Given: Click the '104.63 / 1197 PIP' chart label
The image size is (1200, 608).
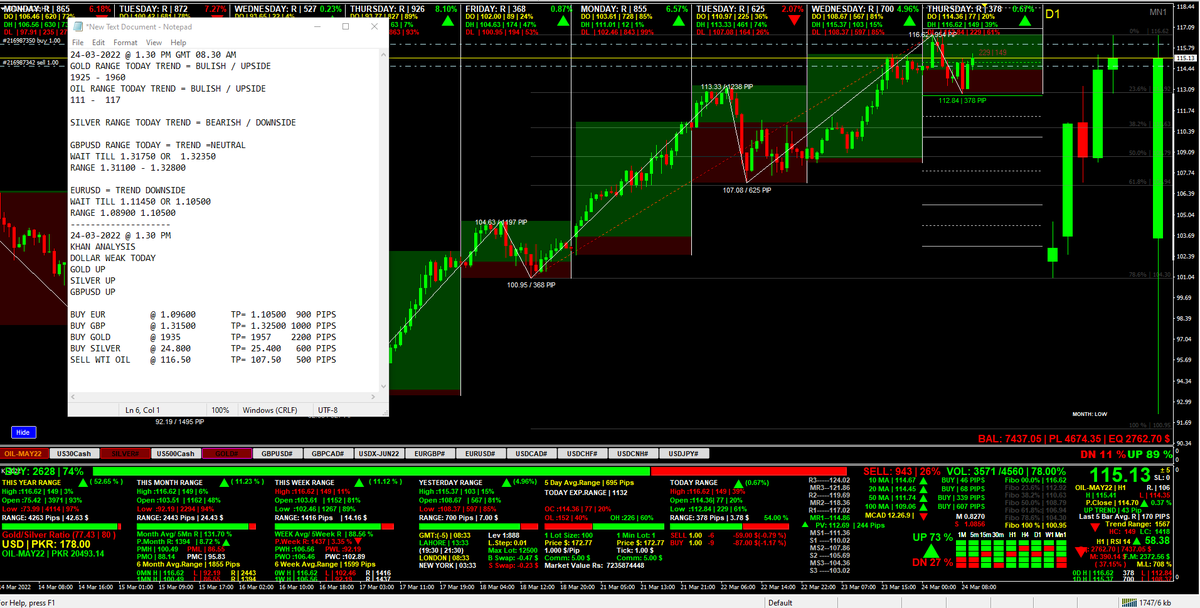Looking at the screenshot, I should click(500, 221).
